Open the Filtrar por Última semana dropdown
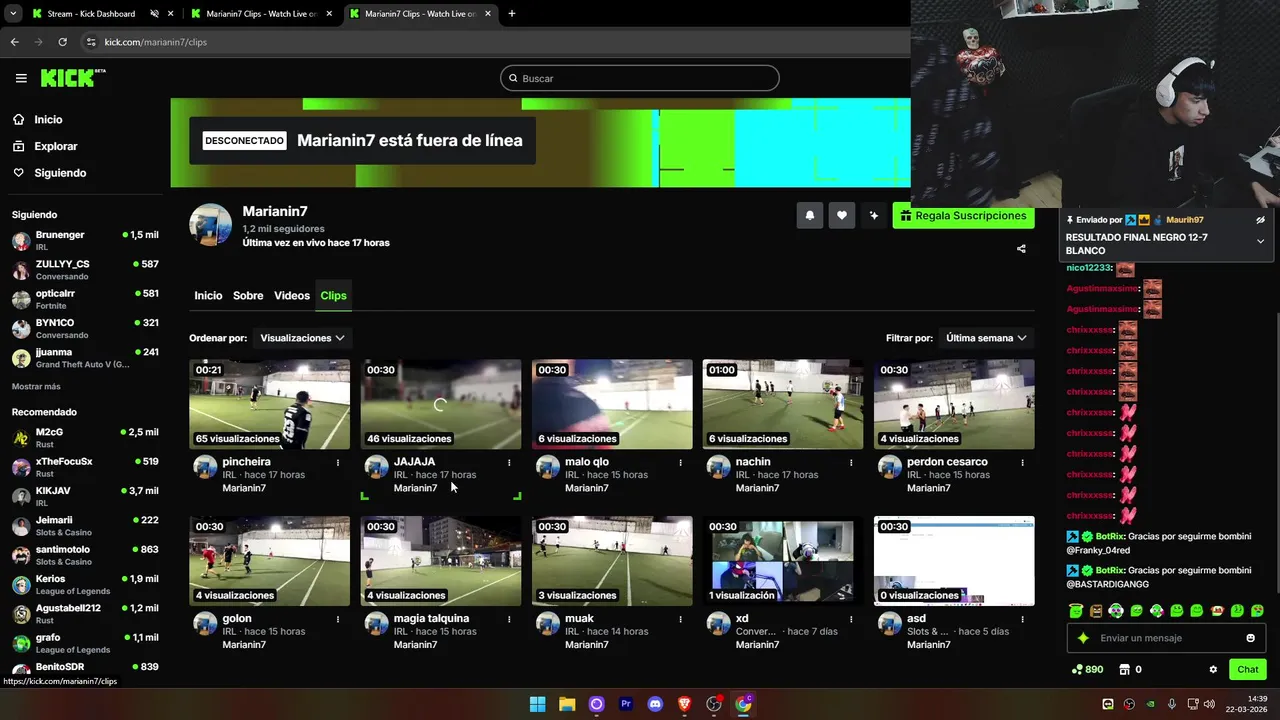This screenshot has width=1280, height=720. pyautogui.click(x=986, y=338)
